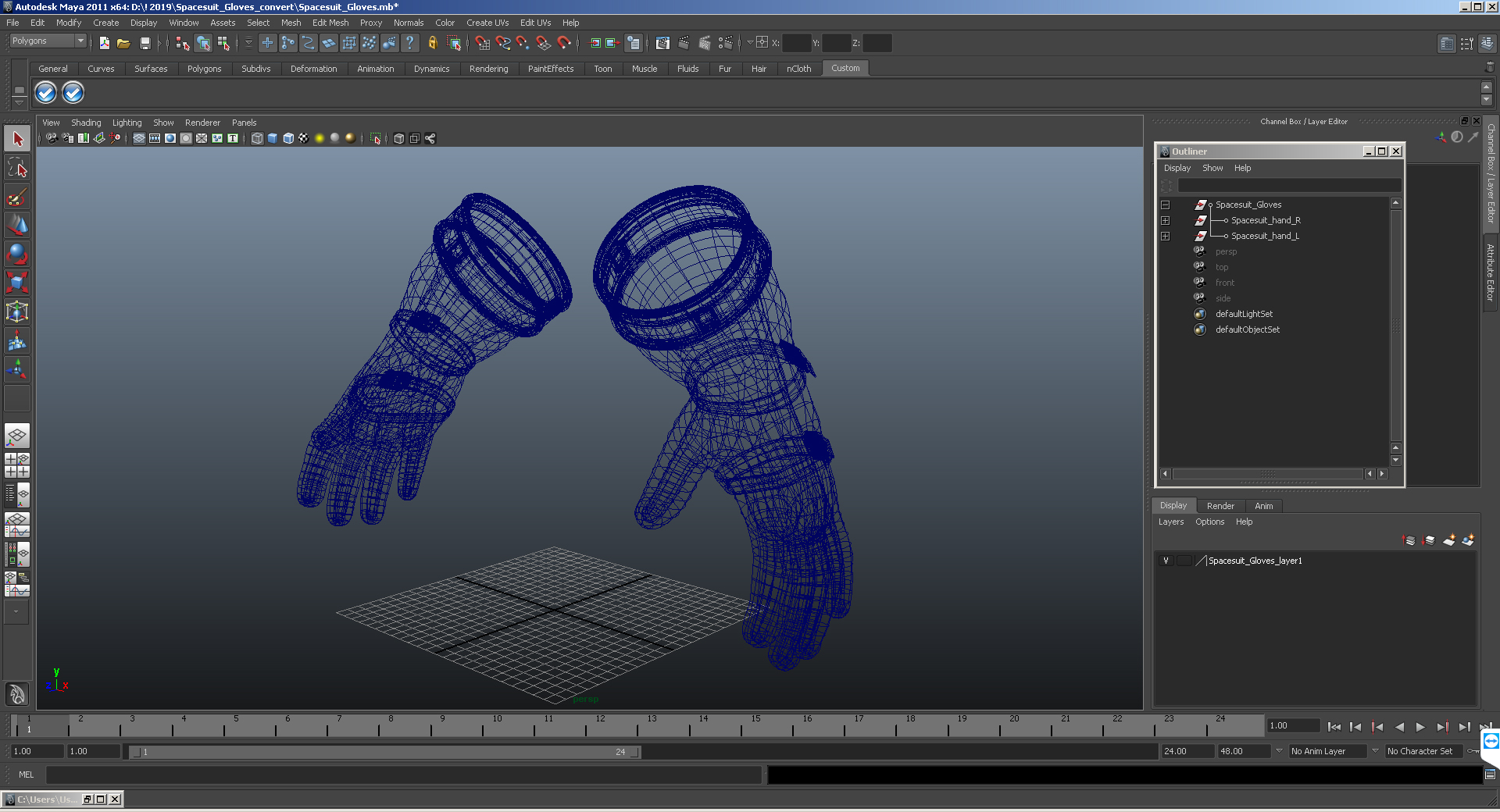The image size is (1500, 812).
Task: Click first checkmark shelf button
Action: tap(46, 93)
